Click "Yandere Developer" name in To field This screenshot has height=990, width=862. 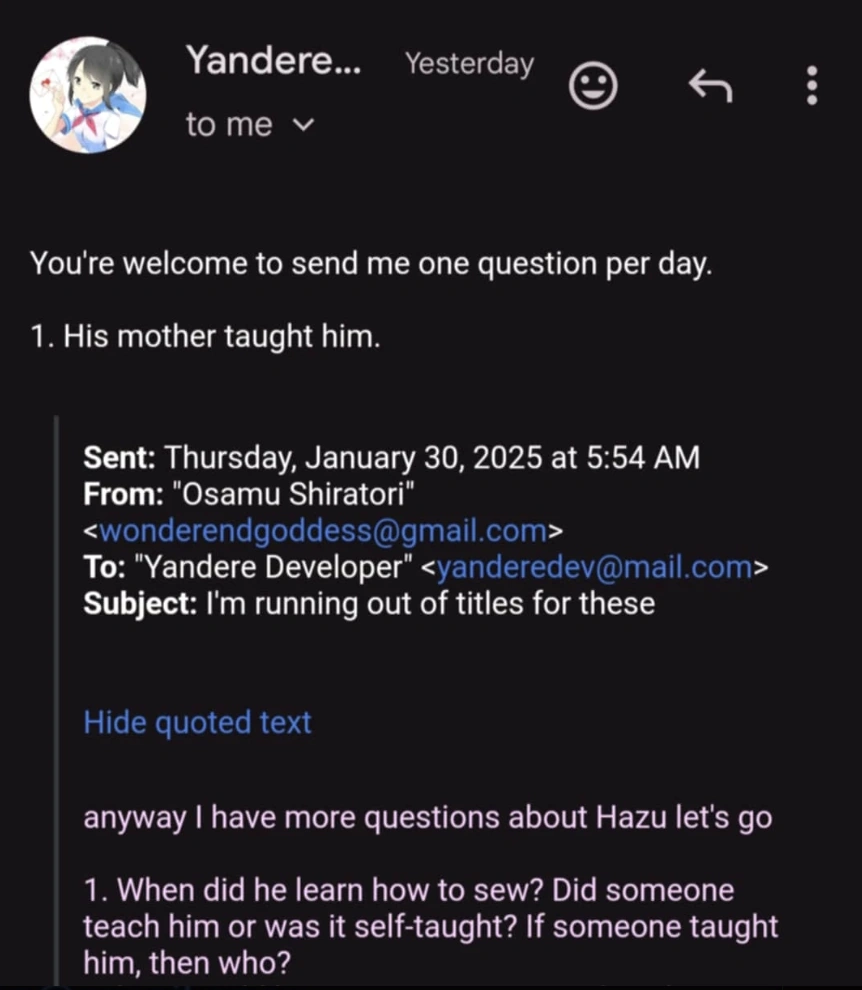pyautogui.click(x=274, y=567)
